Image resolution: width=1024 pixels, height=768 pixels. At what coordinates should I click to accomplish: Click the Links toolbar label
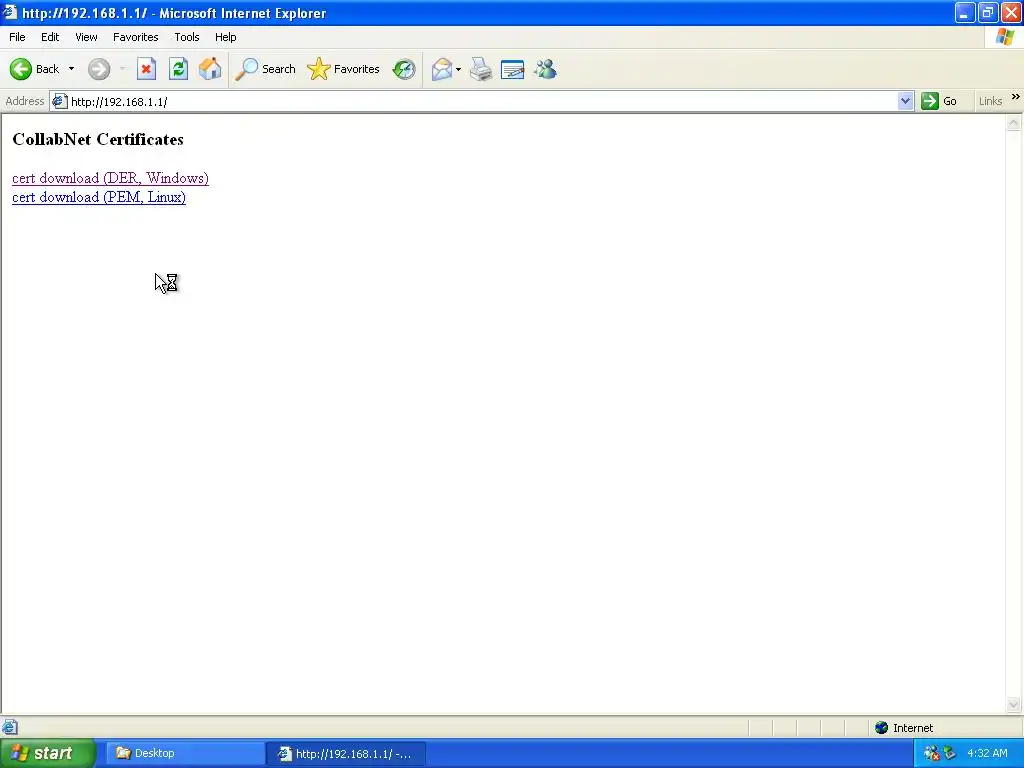(x=990, y=101)
